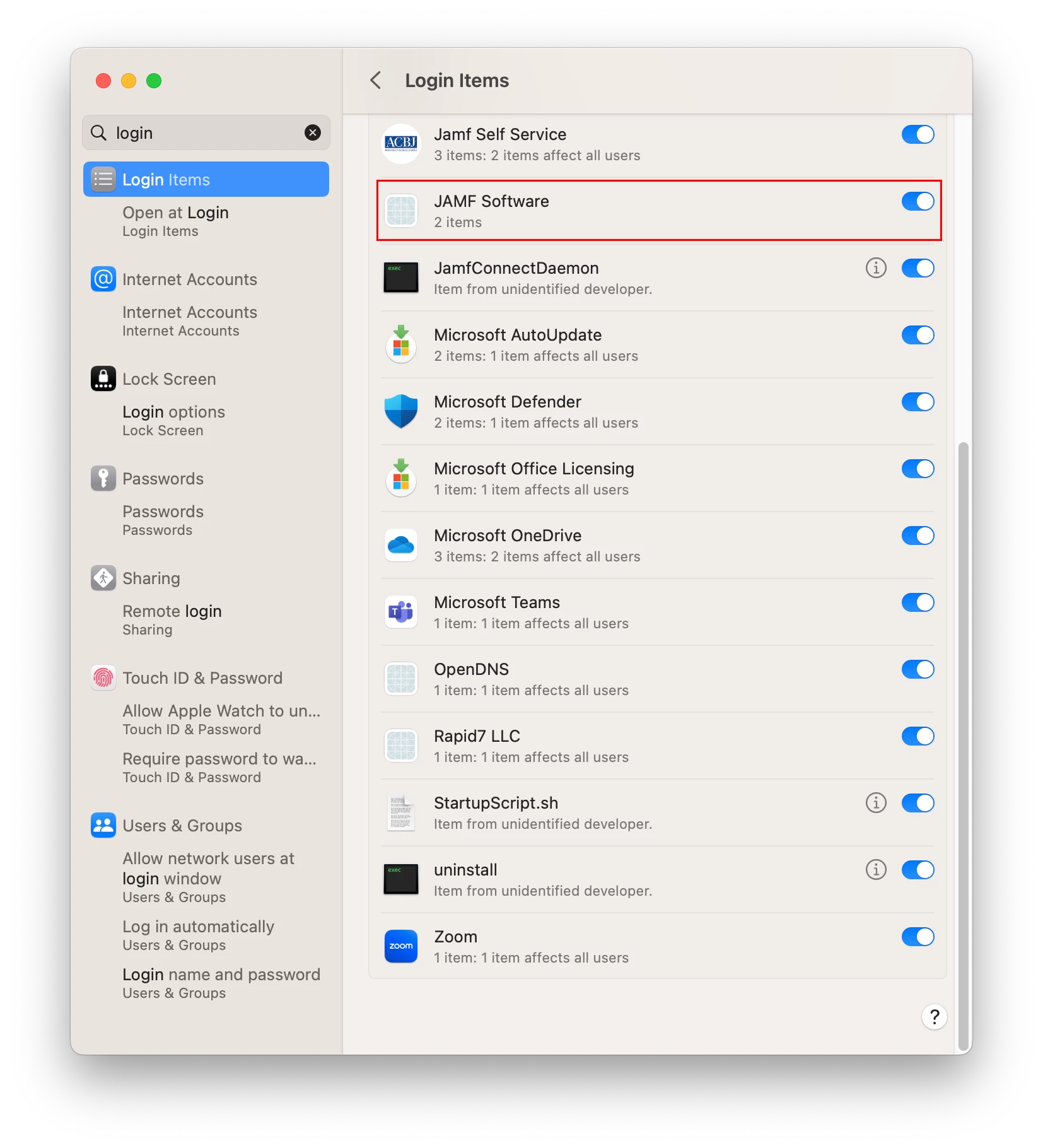Screen dimensions: 1043x1148
Task: Click the Sharing icon in the sidebar
Action: pyautogui.click(x=103, y=578)
